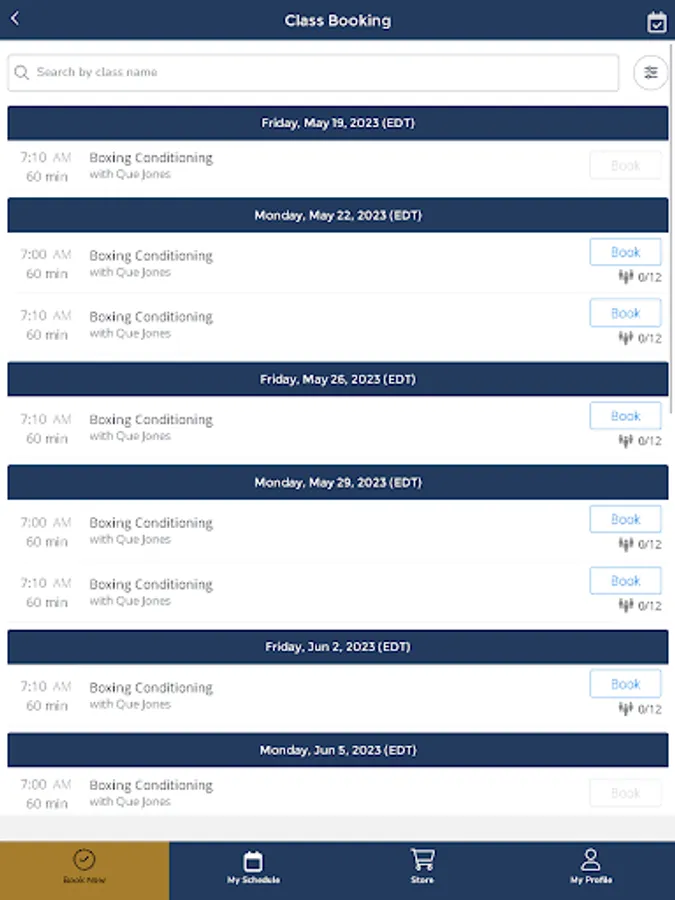Book the May 22 7:00 AM class
675x900 pixels.
pyautogui.click(x=625, y=252)
